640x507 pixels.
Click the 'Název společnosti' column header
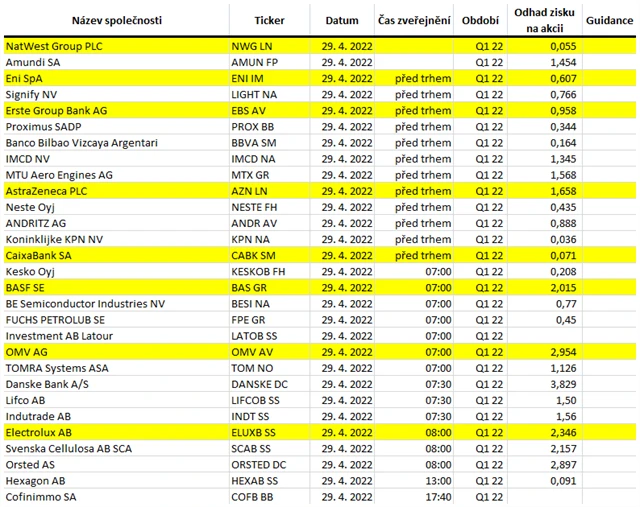click(x=114, y=20)
